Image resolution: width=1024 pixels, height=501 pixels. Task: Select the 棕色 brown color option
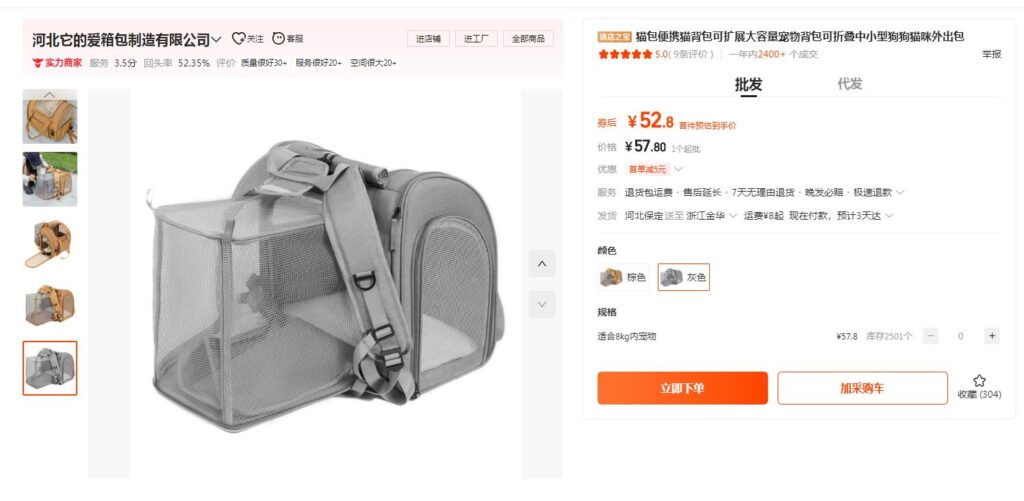pos(623,277)
